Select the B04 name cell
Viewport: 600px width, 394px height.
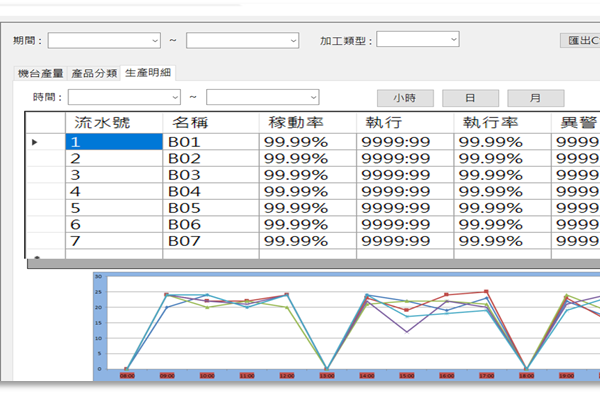click(211, 191)
